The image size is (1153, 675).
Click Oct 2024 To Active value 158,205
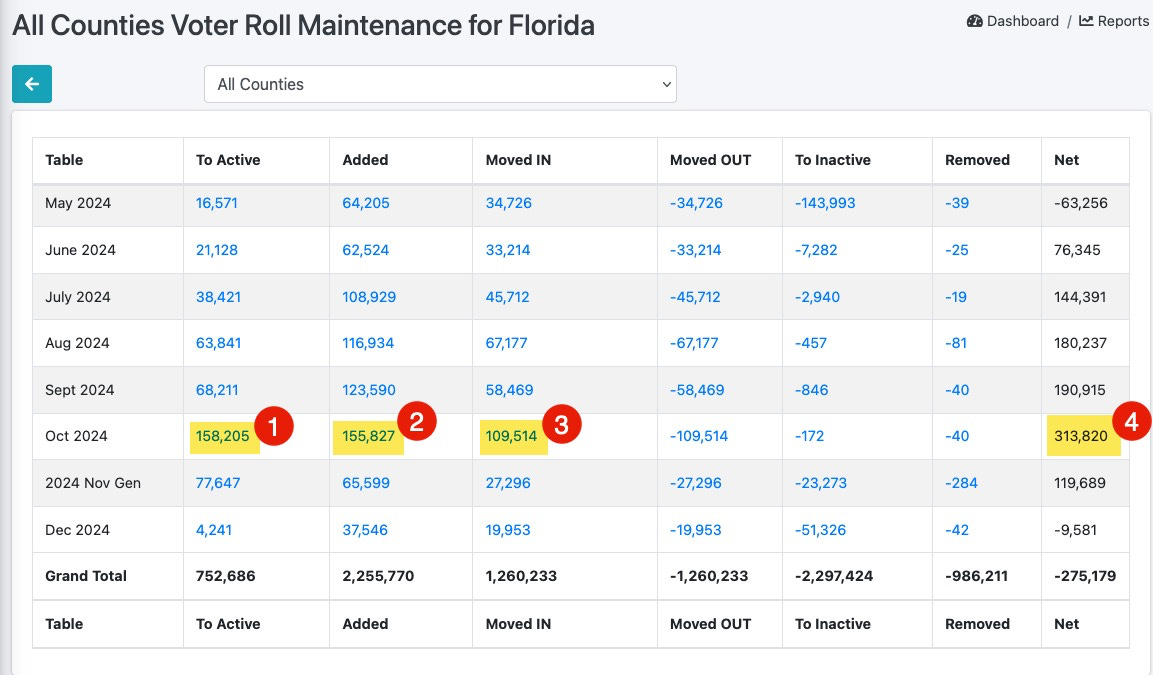tap(222, 436)
